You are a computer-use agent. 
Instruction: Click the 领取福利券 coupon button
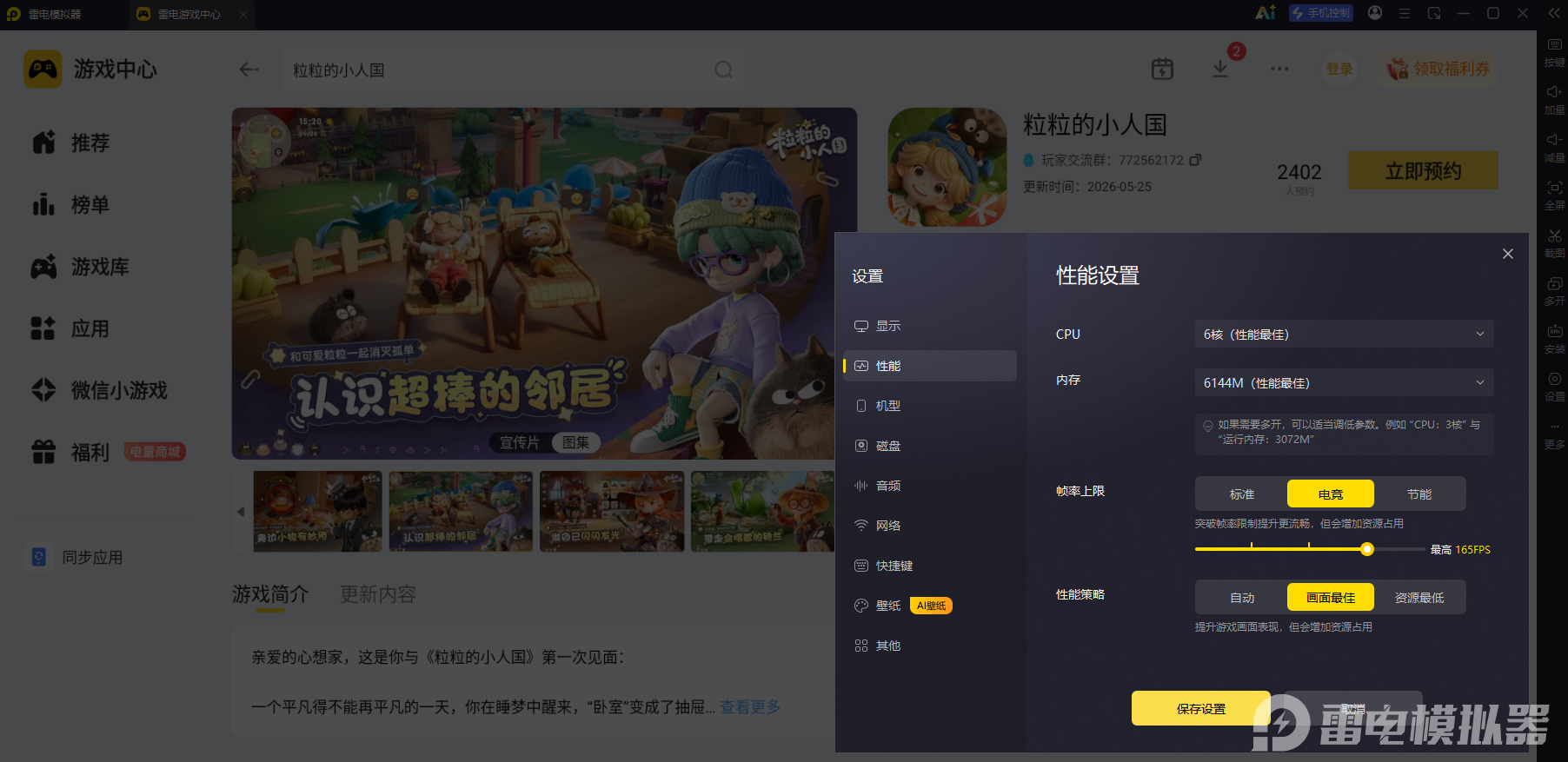click(x=1438, y=69)
